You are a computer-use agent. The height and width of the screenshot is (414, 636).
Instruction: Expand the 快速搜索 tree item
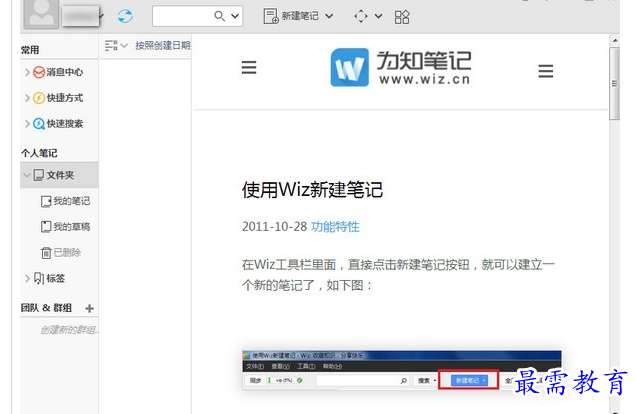click(27, 123)
